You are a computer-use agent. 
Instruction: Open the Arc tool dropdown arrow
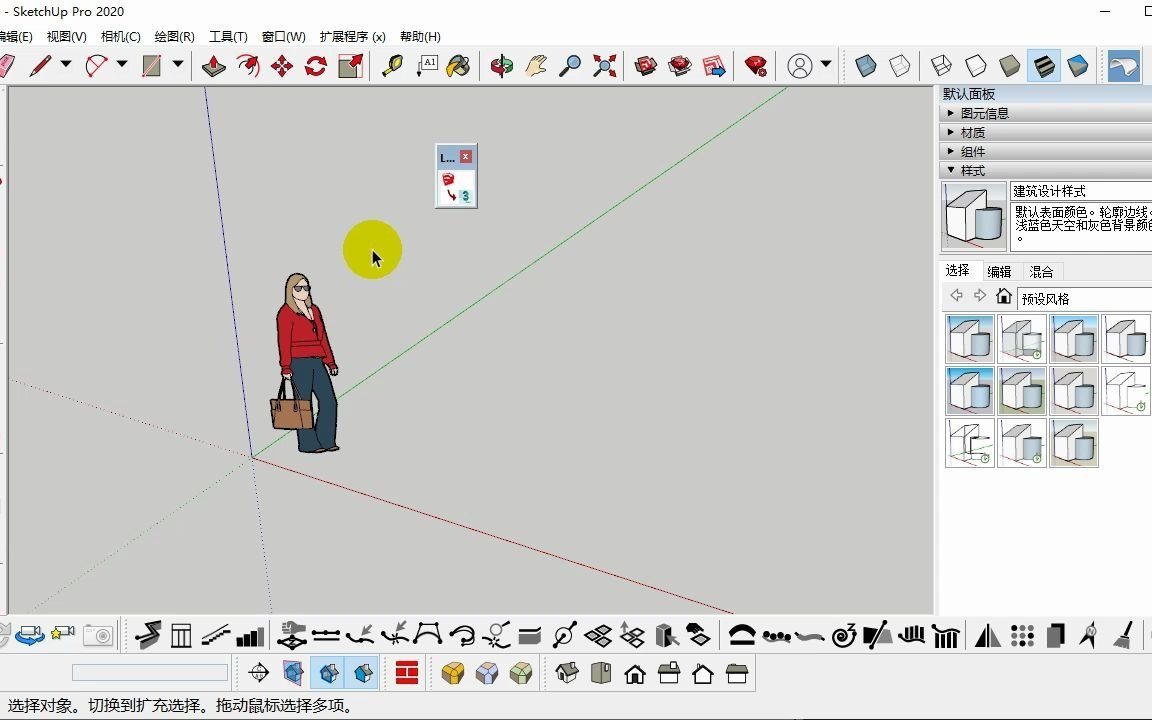coord(122,65)
